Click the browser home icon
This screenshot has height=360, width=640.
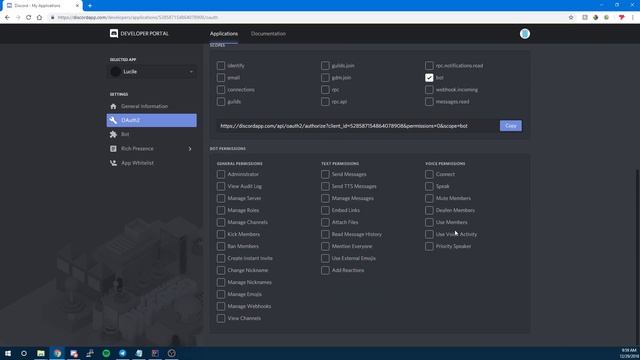coord(39,18)
